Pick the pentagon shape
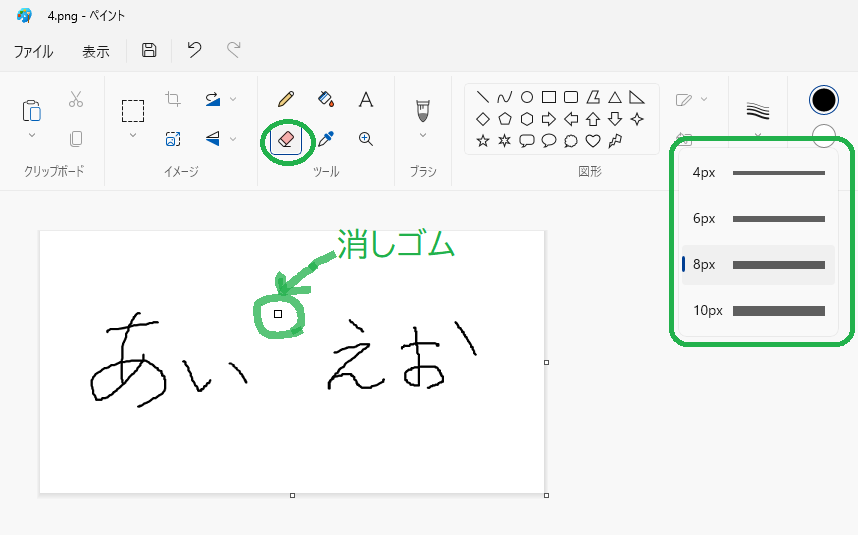Screen dimensions: 858x535 pyautogui.click(x=505, y=119)
